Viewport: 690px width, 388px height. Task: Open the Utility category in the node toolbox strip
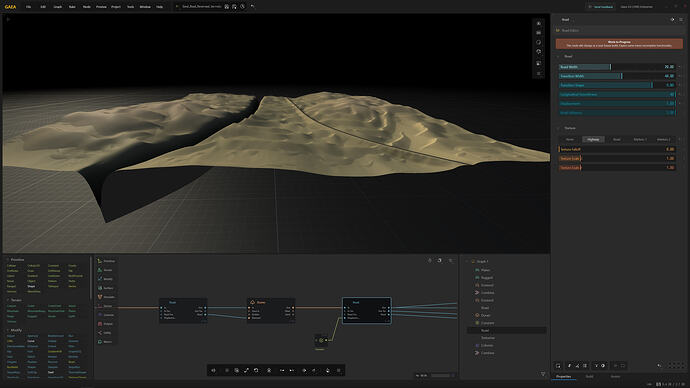106,333
